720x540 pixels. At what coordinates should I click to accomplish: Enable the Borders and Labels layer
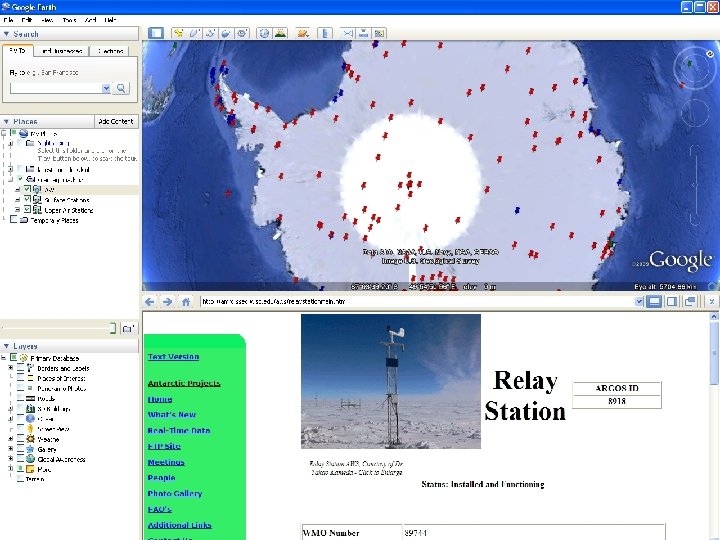(x=20, y=368)
